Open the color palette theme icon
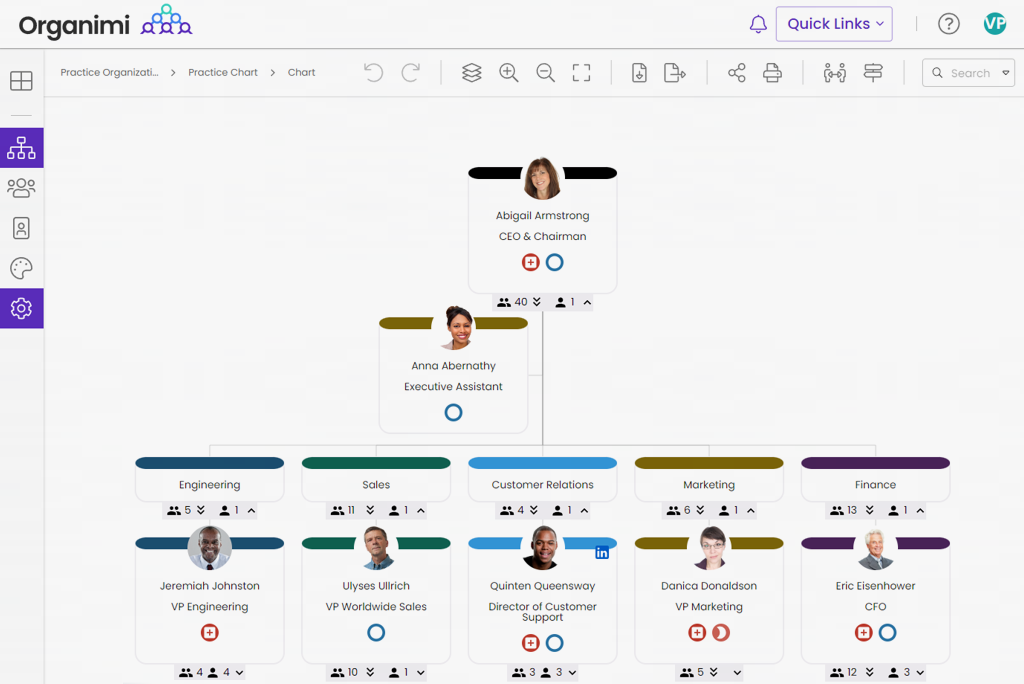This screenshot has height=684, width=1024. click(x=22, y=268)
